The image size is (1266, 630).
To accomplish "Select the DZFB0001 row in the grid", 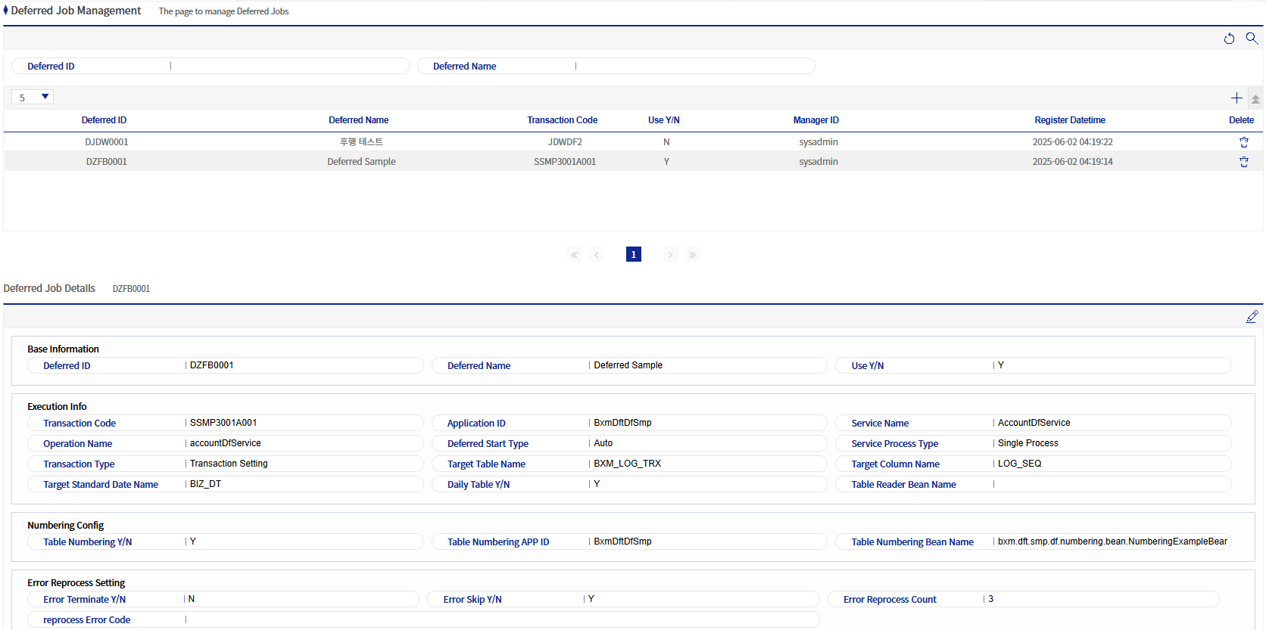I will click(x=400, y=161).
